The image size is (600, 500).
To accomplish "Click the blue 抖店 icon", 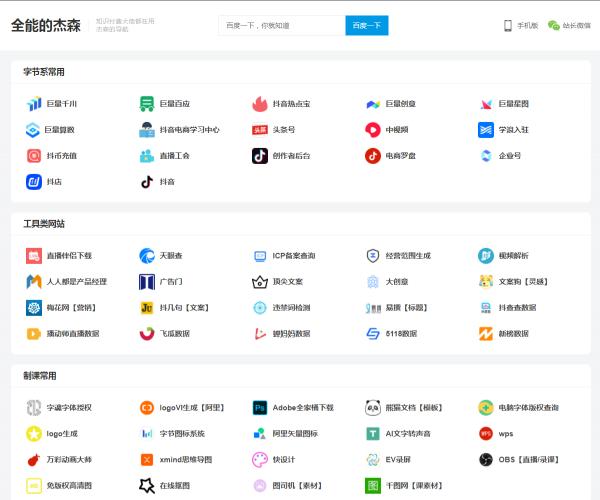I will coord(34,182).
